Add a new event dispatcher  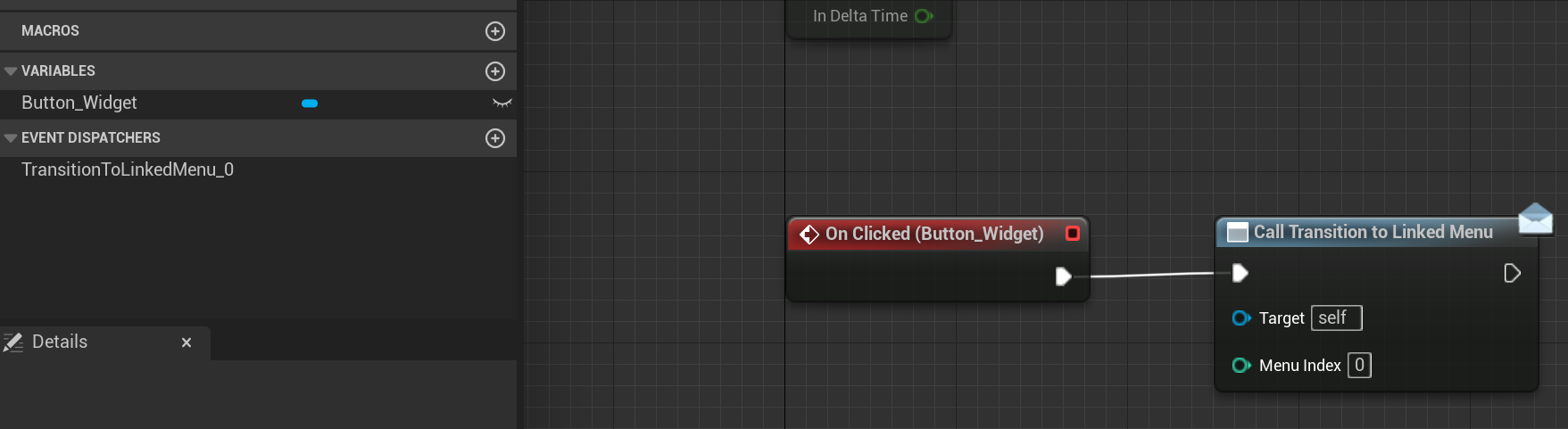[x=495, y=138]
